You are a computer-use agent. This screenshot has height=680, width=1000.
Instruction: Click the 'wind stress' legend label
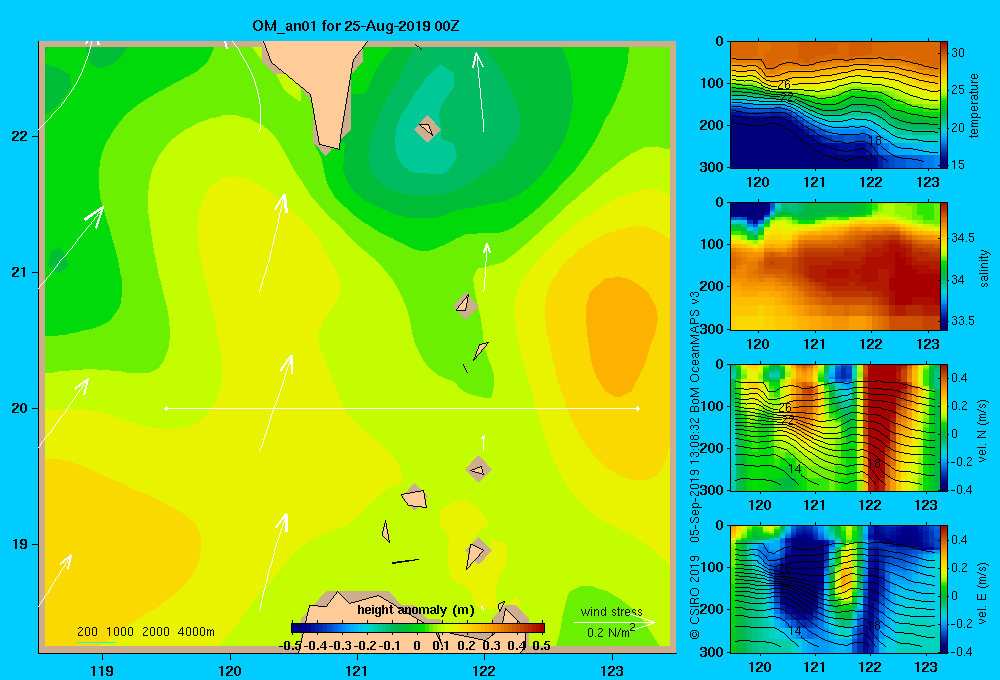(x=611, y=611)
